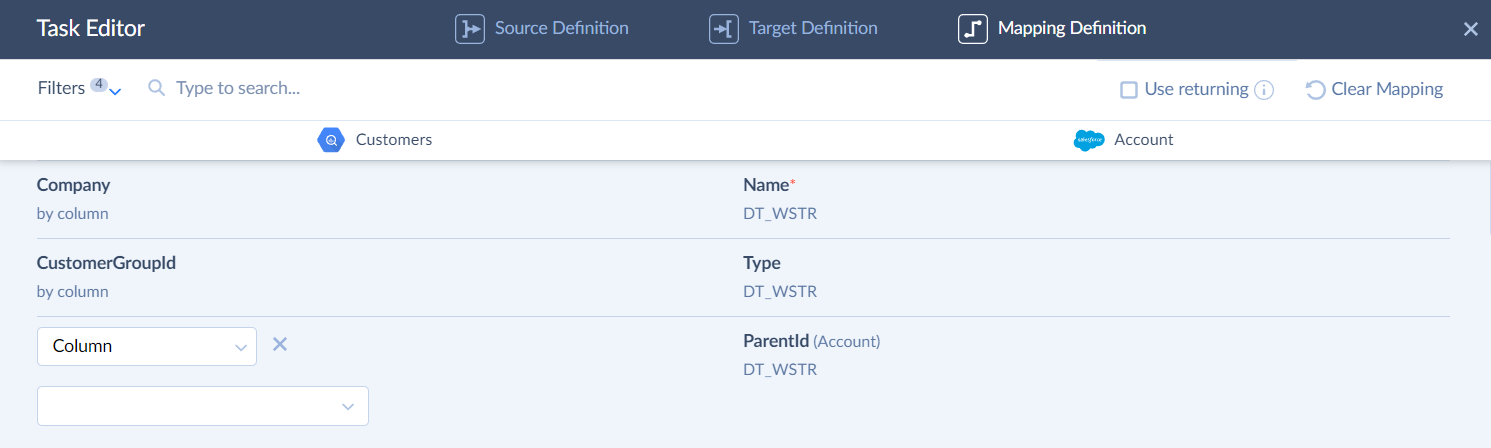
Task: Click the Mapping Definition step icon
Action: [973, 29]
